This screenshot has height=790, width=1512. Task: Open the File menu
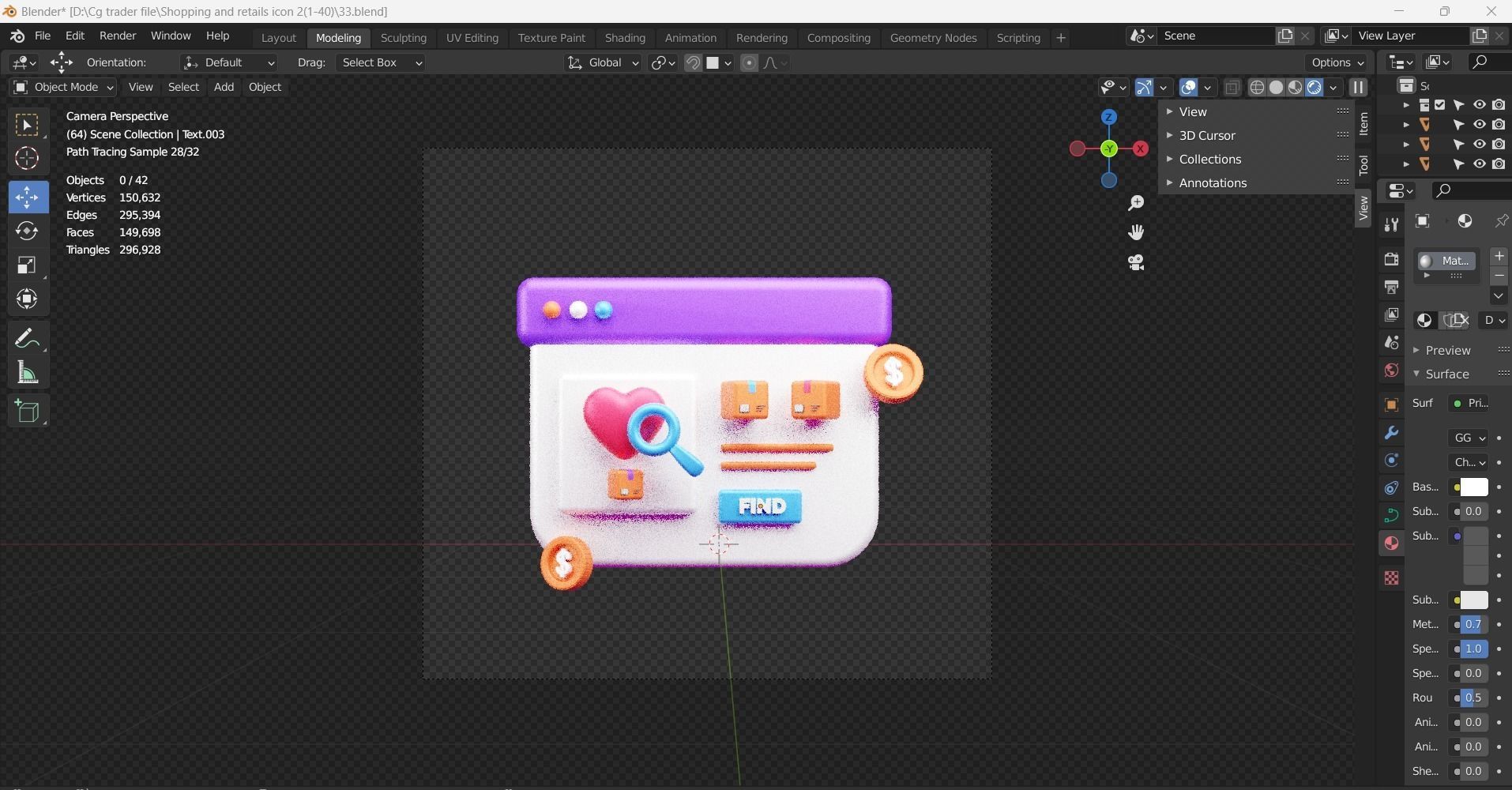(43, 36)
